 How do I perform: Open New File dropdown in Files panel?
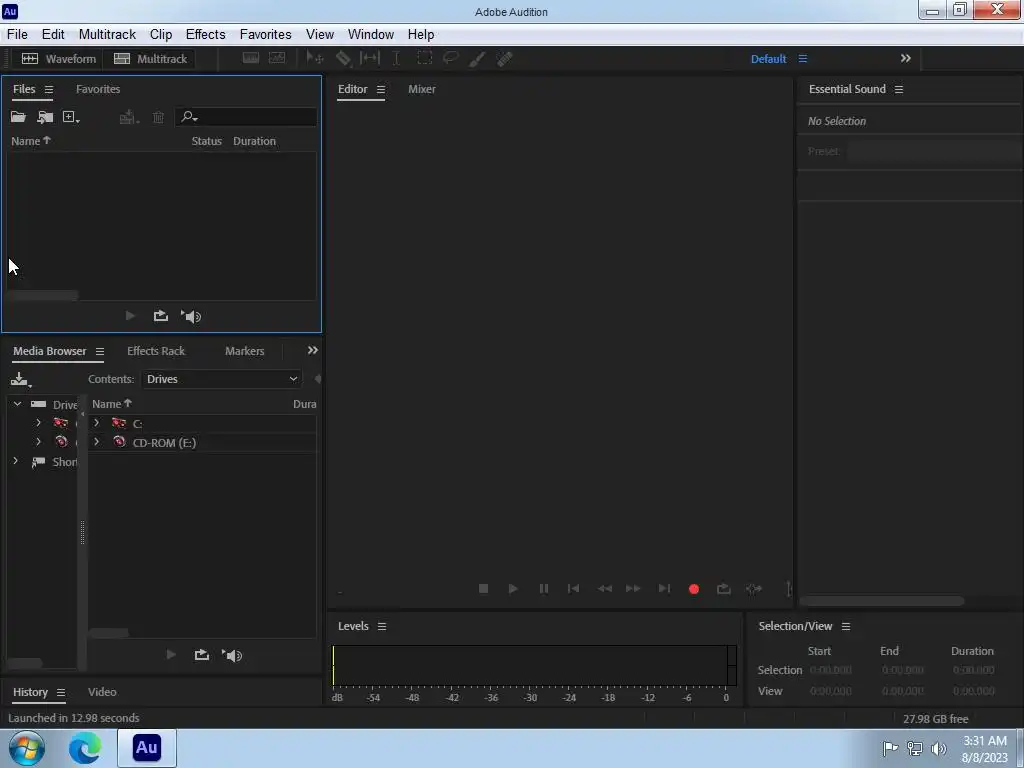pyautogui.click(x=71, y=117)
